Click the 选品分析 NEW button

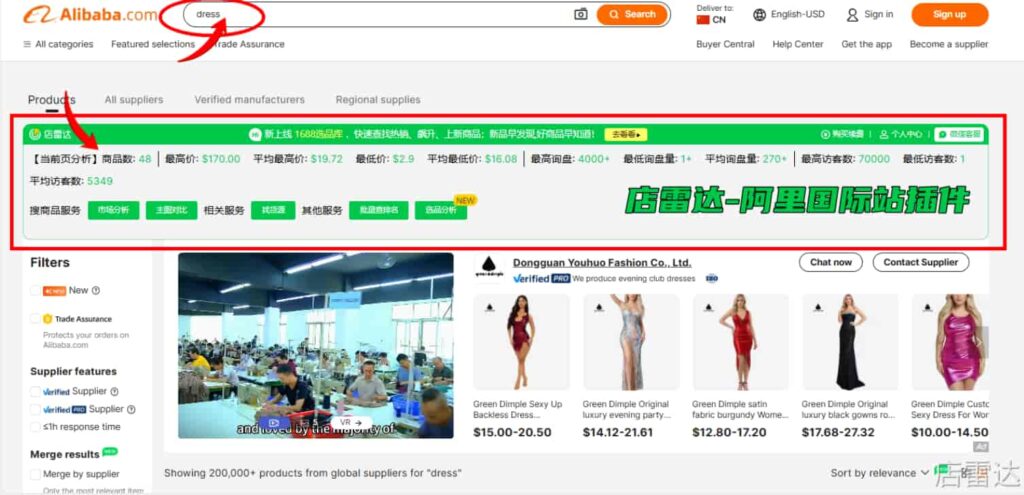pos(441,210)
